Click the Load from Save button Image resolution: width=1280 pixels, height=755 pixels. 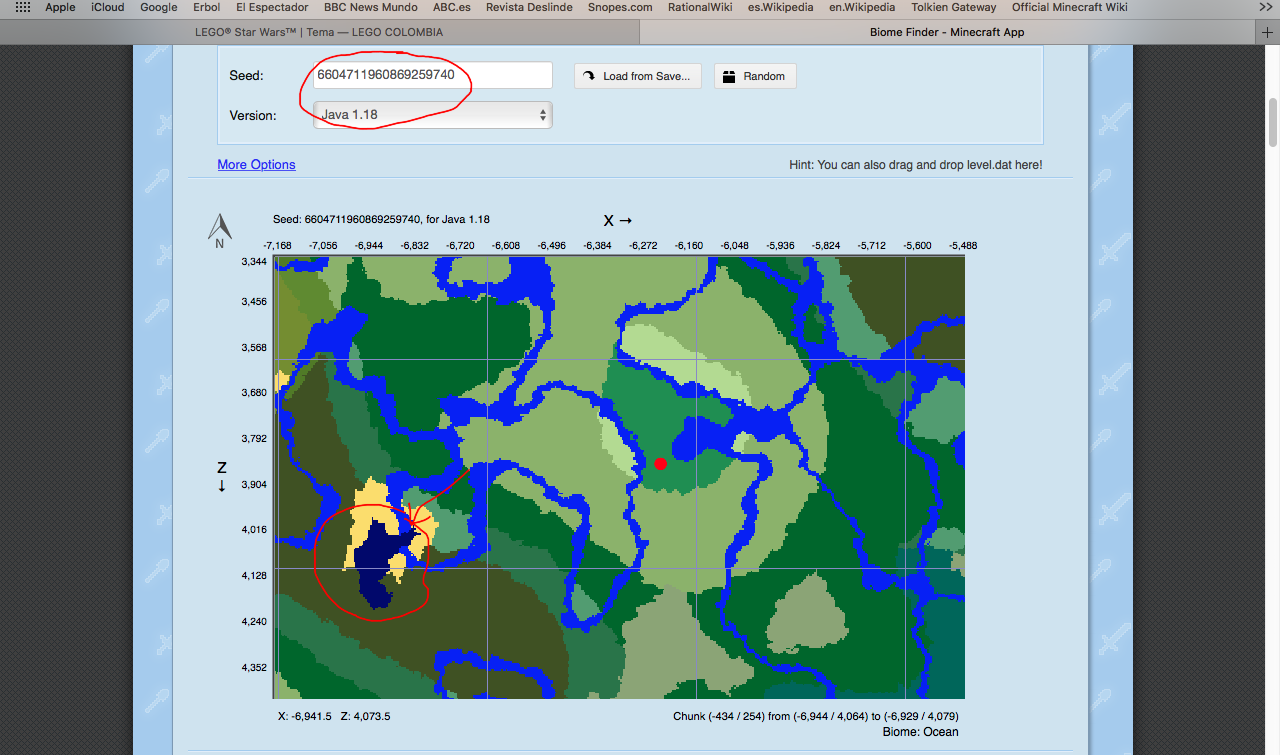click(x=637, y=76)
